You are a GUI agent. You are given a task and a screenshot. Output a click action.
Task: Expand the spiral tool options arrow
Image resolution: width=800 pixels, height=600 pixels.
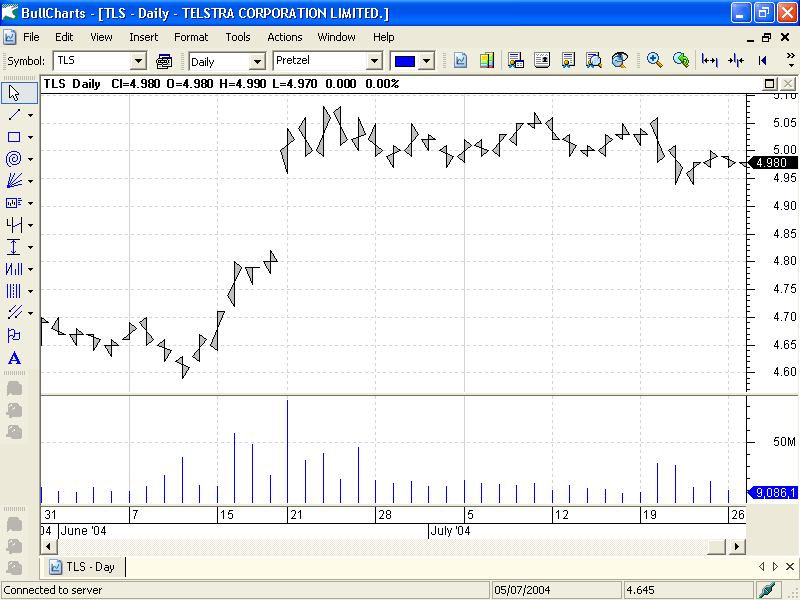pos(31,159)
